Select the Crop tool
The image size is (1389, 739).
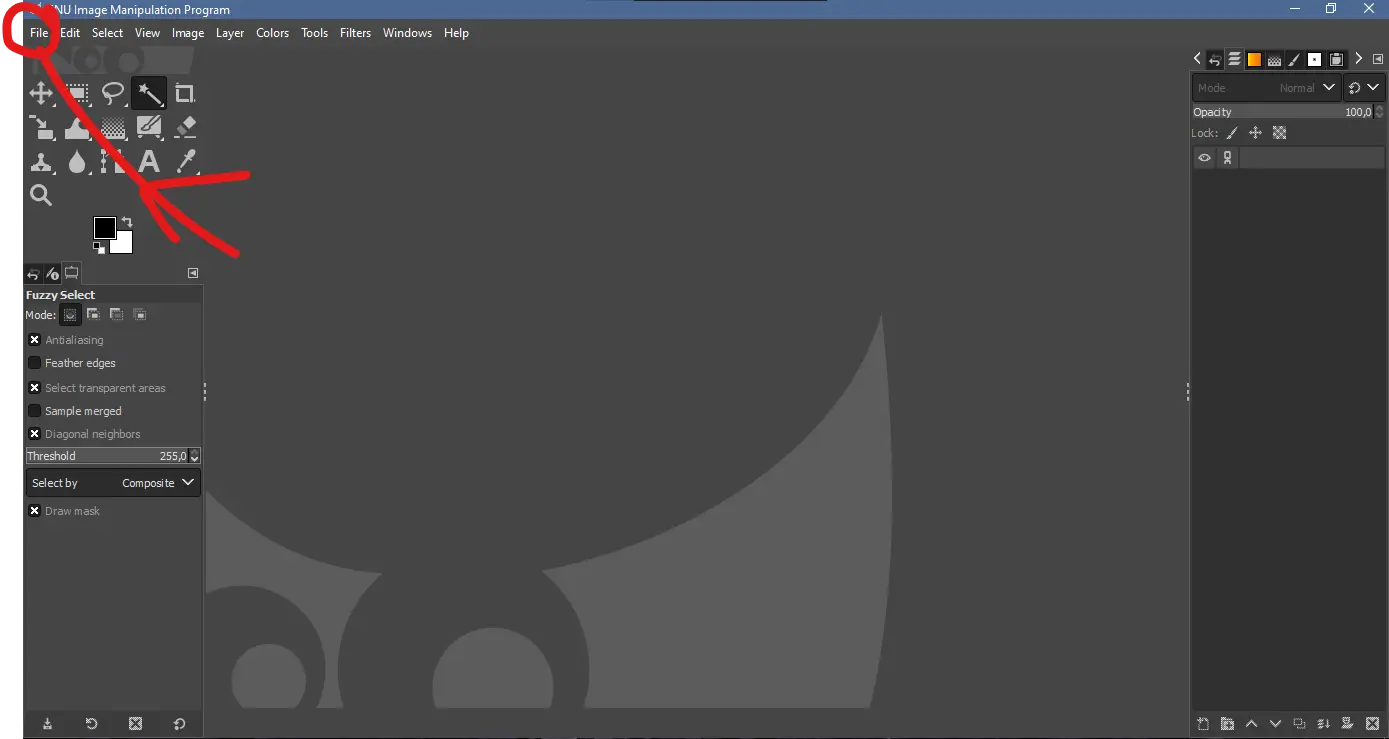(185, 94)
